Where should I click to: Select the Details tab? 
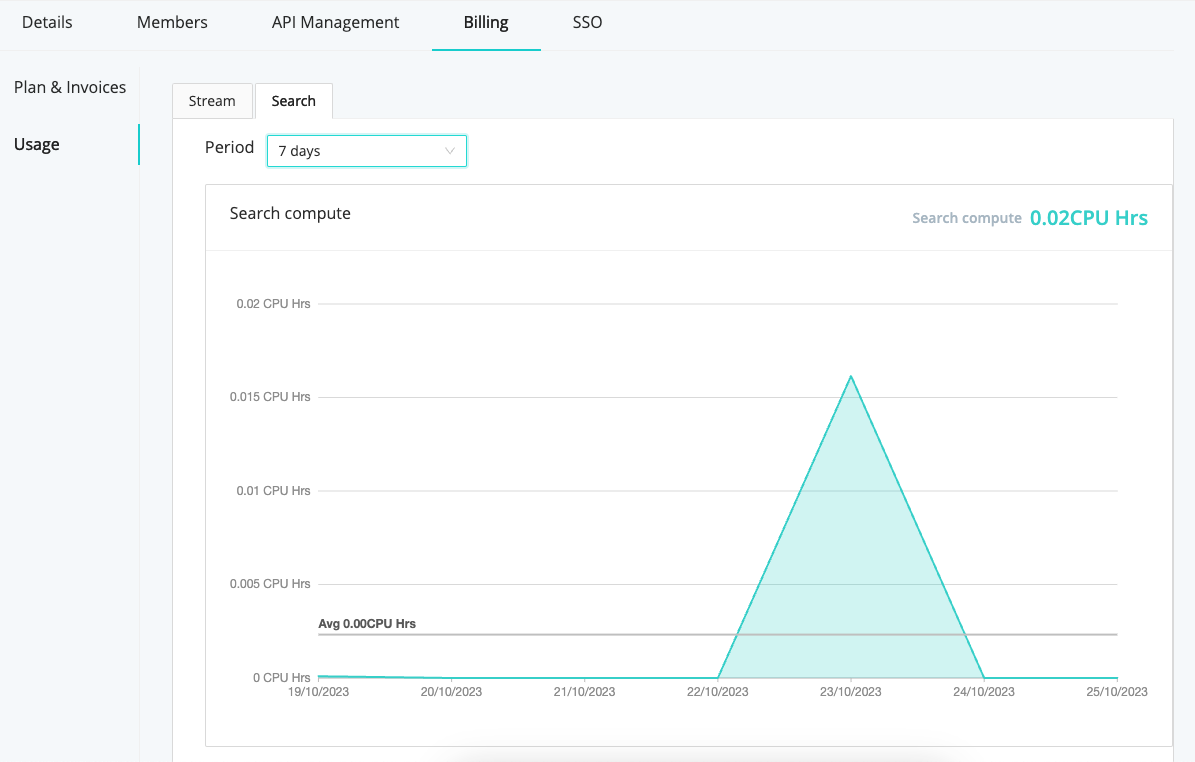47,22
